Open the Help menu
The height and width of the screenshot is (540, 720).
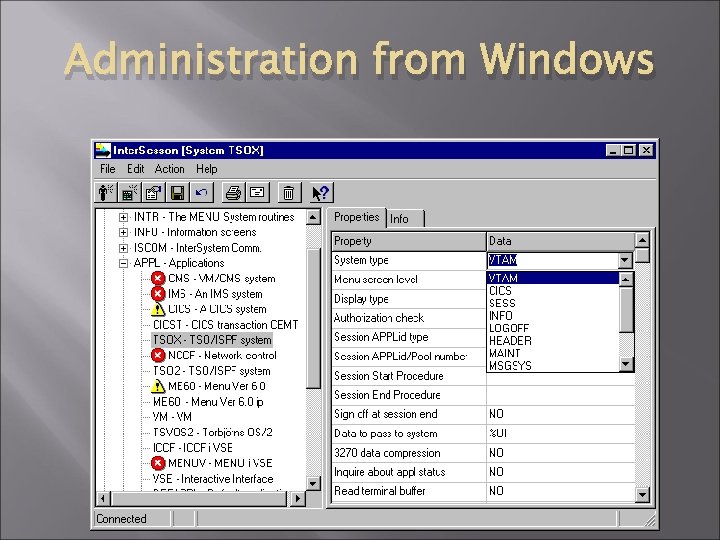(x=207, y=169)
